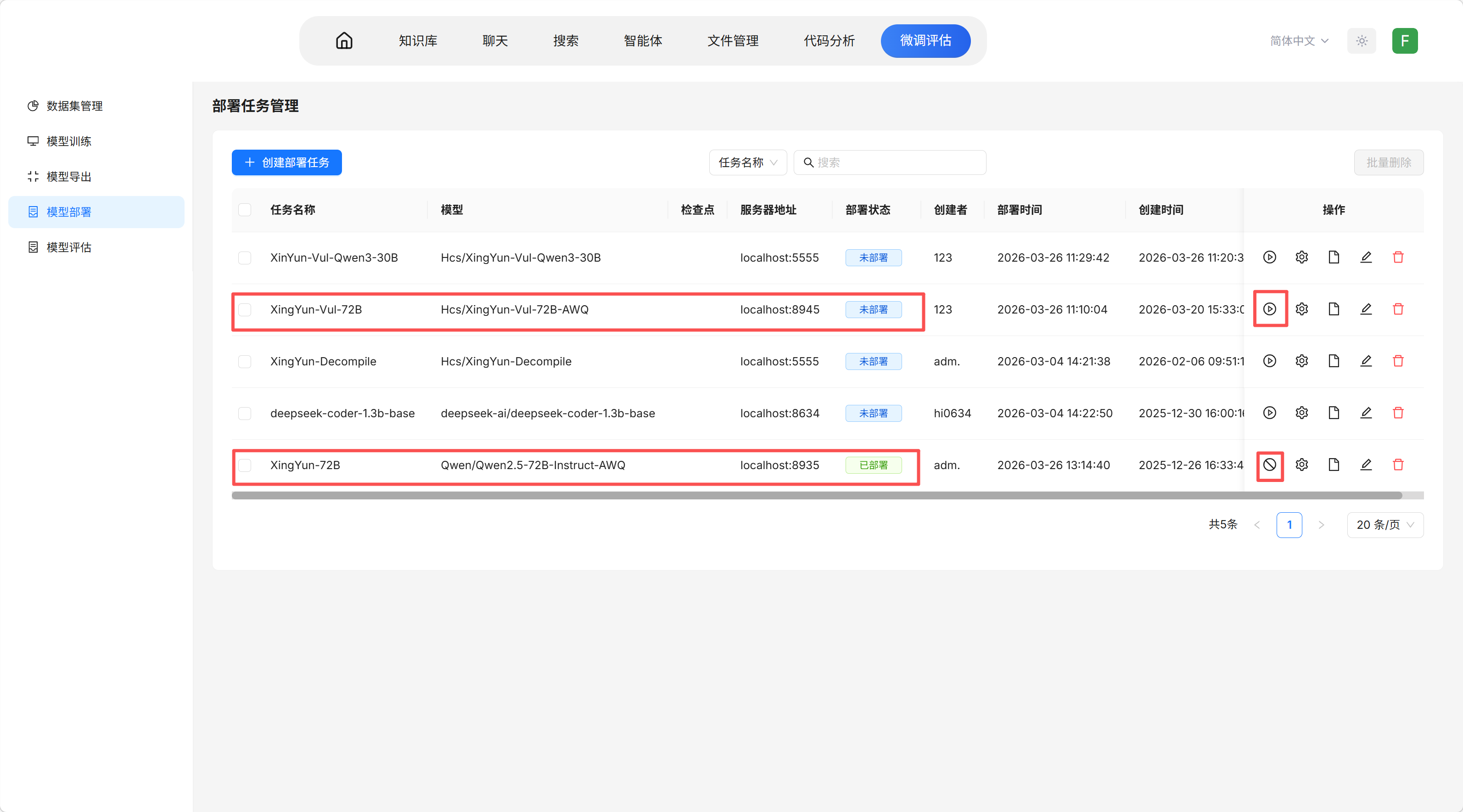This screenshot has height=812, width=1463.
Task: Open settings for XingYun-Decompile deployment
Action: click(x=1302, y=361)
